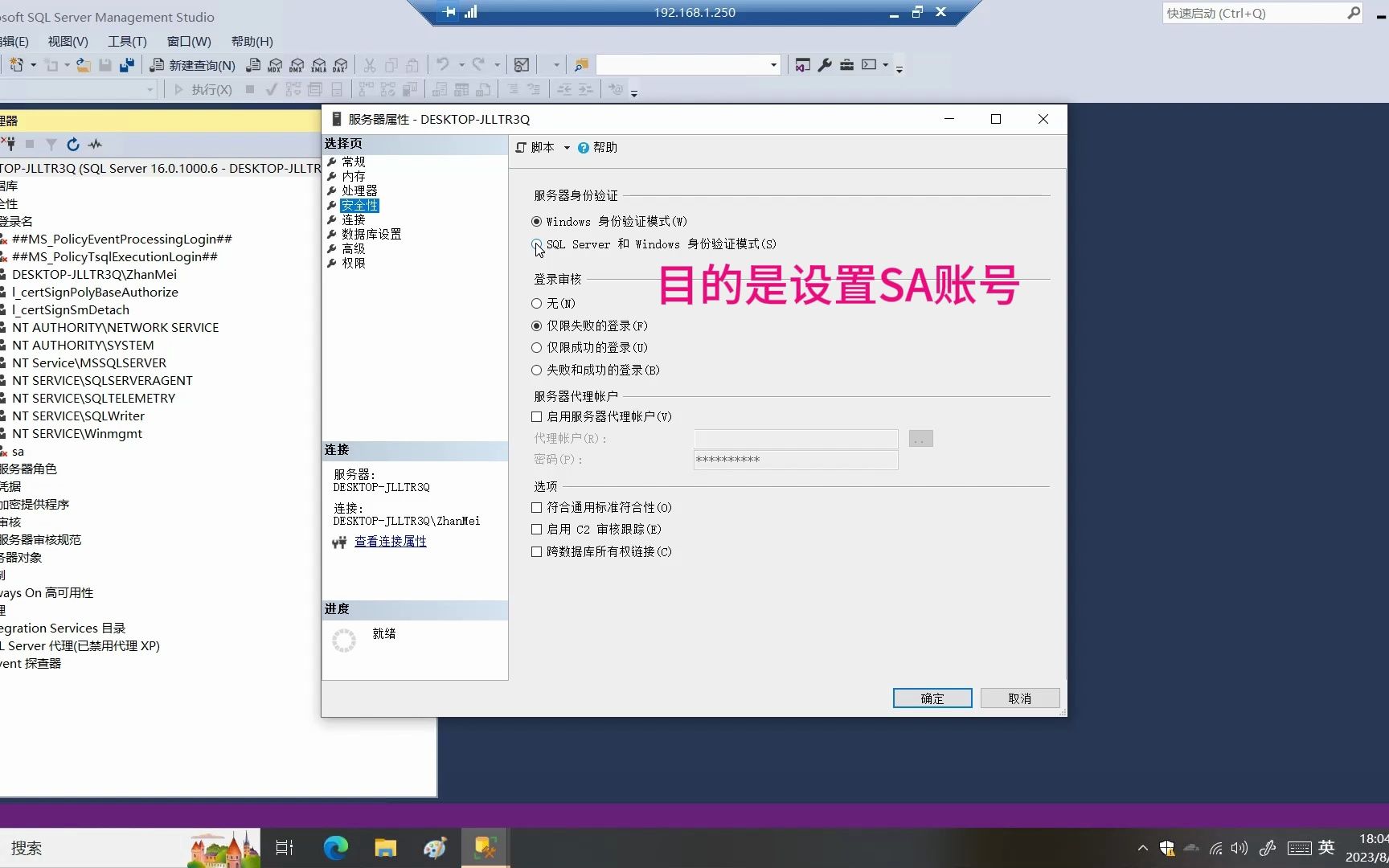The height and width of the screenshot is (868, 1389).
Task: Select the sa login in Object Explorer
Action: 18,452
